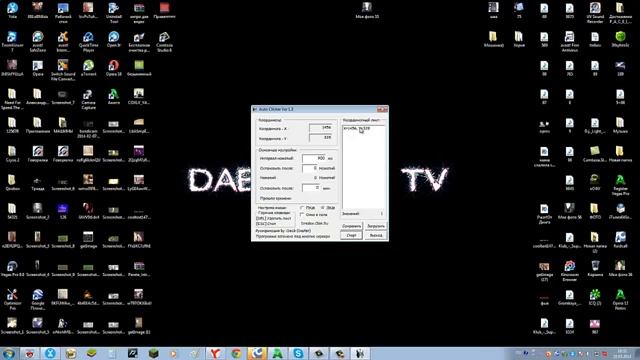
Task: Open the Uninstall Tool desktop shortcut
Action: click(113, 12)
